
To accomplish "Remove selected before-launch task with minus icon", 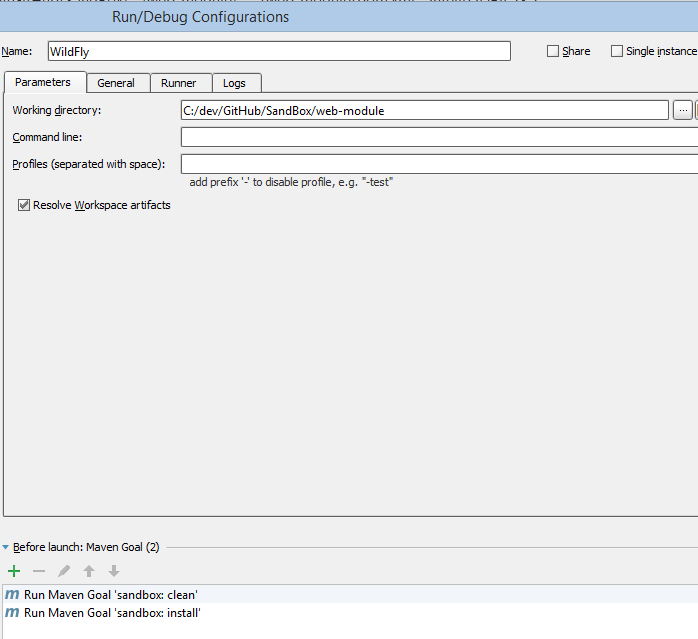I will click(39, 571).
